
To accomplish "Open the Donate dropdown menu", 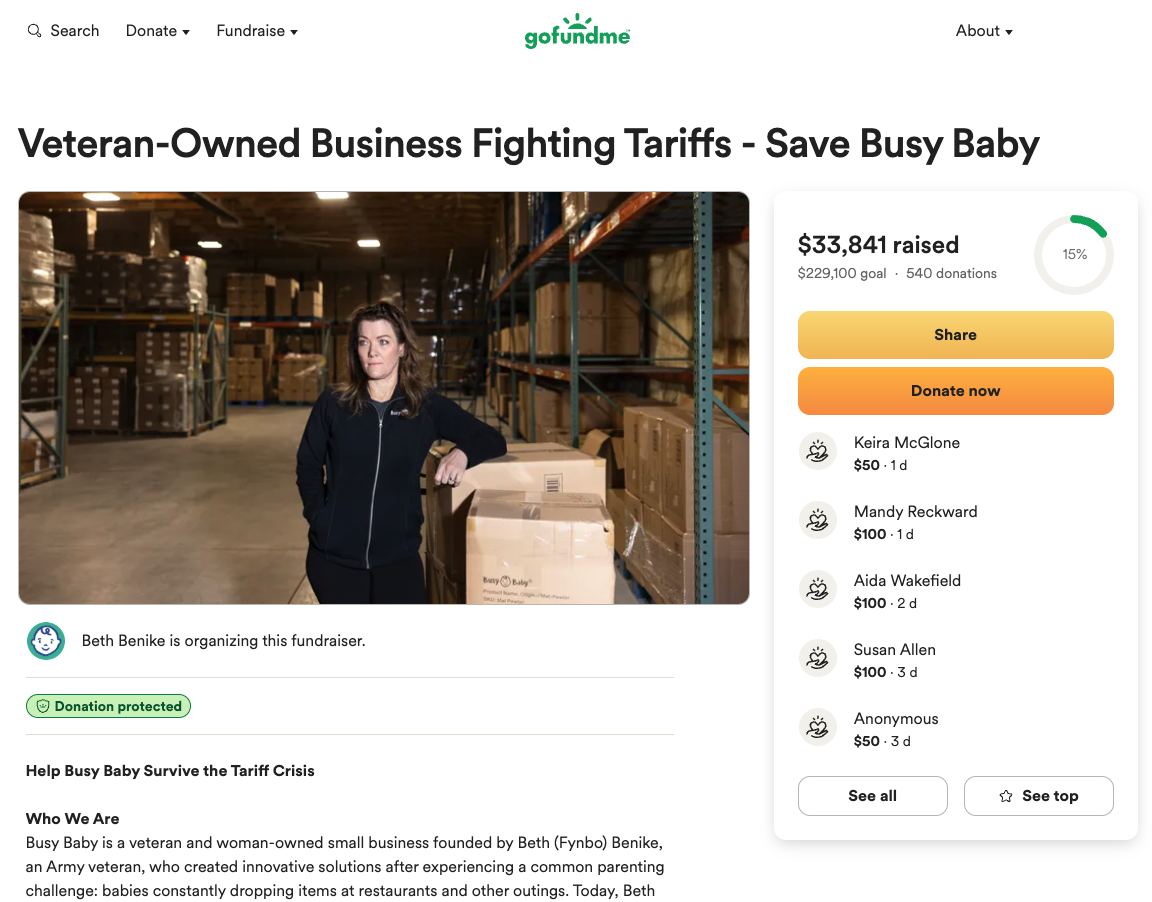I will pyautogui.click(x=158, y=31).
